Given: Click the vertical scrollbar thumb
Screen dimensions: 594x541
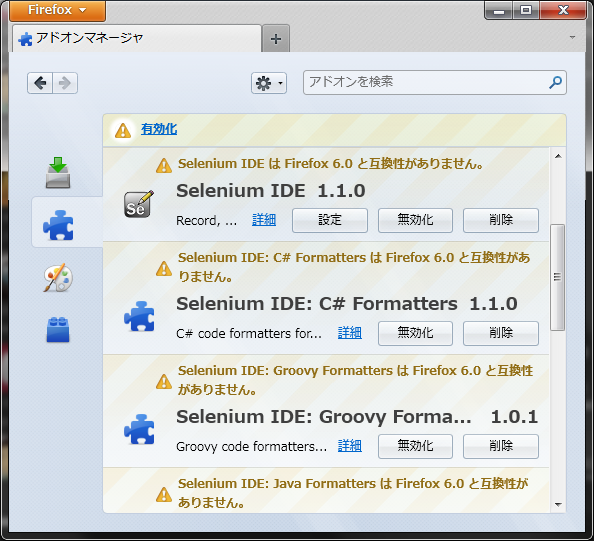Looking at the screenshot, I should (x=557, y=277).
